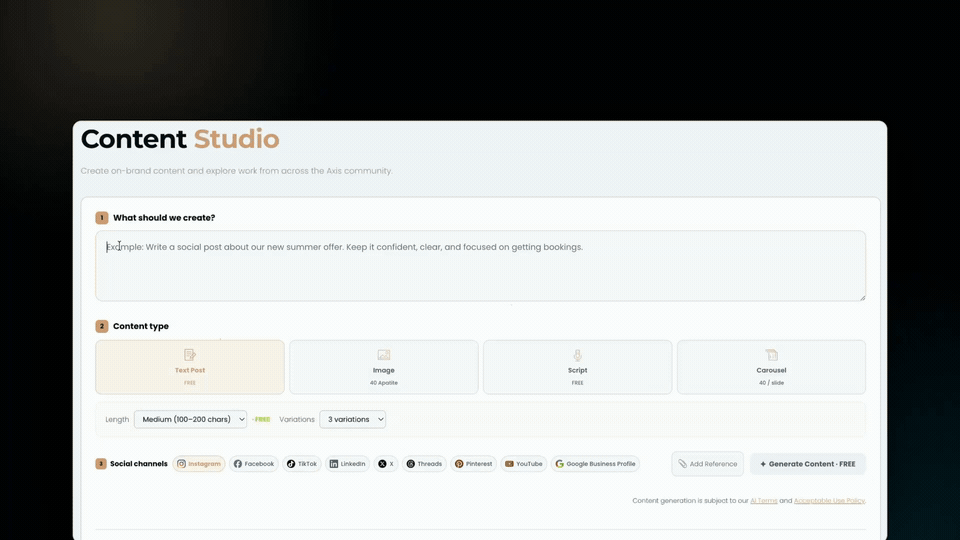Image resolution: width=960 pixels, height=540 pixels.
Task: Choose the Script content type
Action: 577,367
